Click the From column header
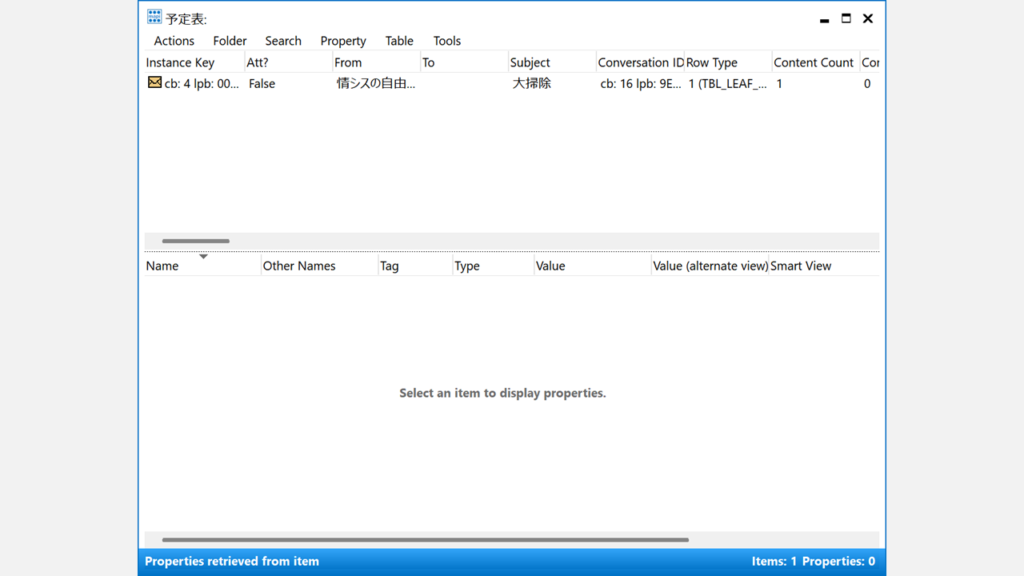The image size is (1024, 576). tap(348, 62)
